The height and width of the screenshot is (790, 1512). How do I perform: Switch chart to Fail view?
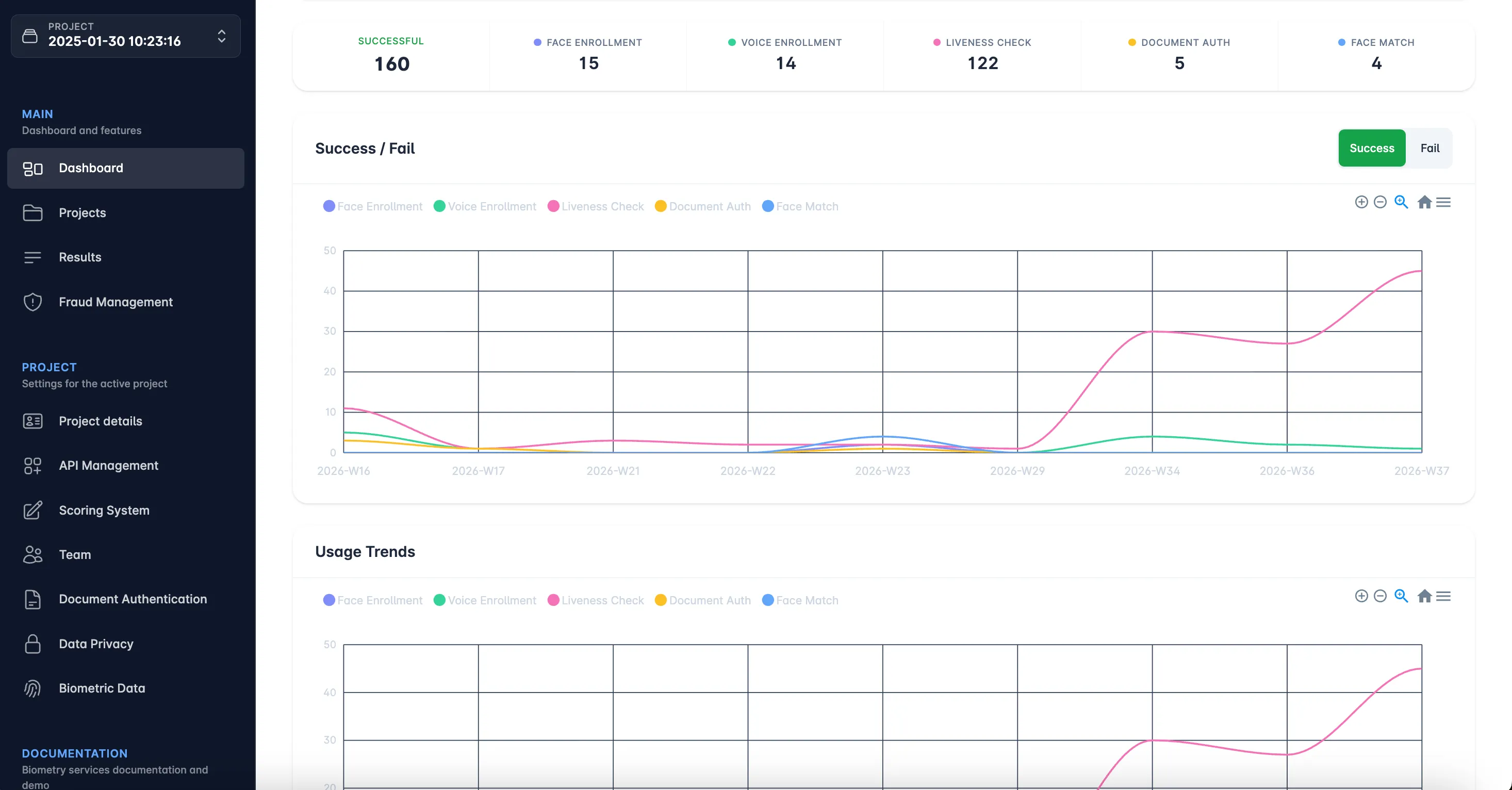tap(1429, 149)
